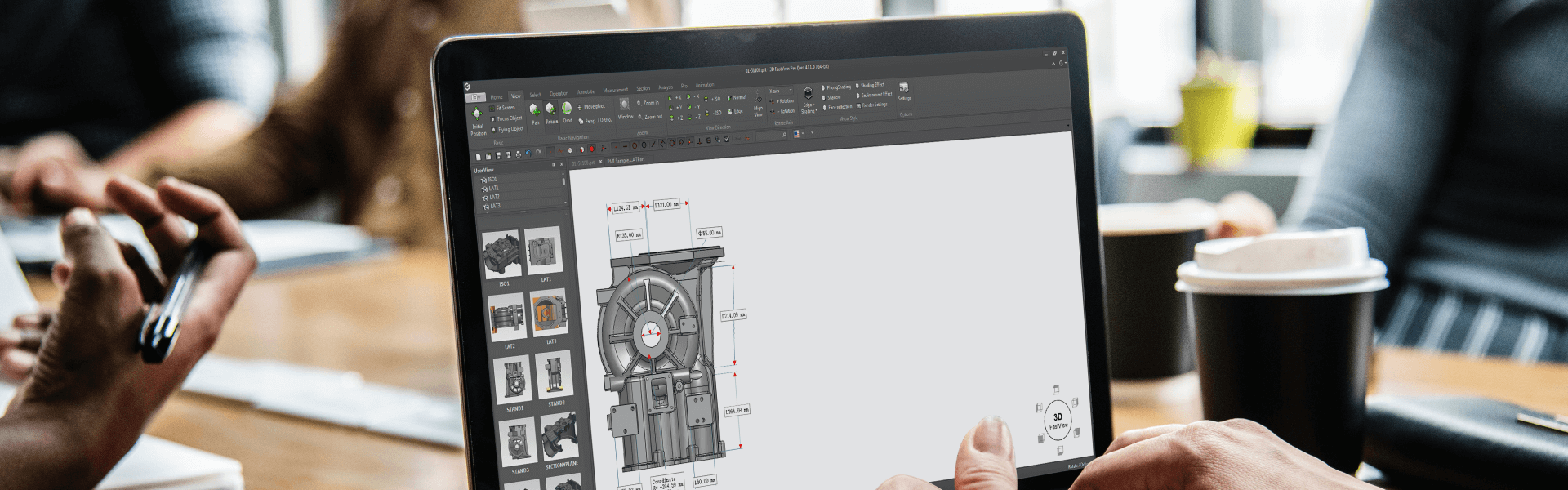Image resolution: width=1568 pixels, height=490 pixels.
Task: Click the Initial Position icon
Action: coord(477,114)
